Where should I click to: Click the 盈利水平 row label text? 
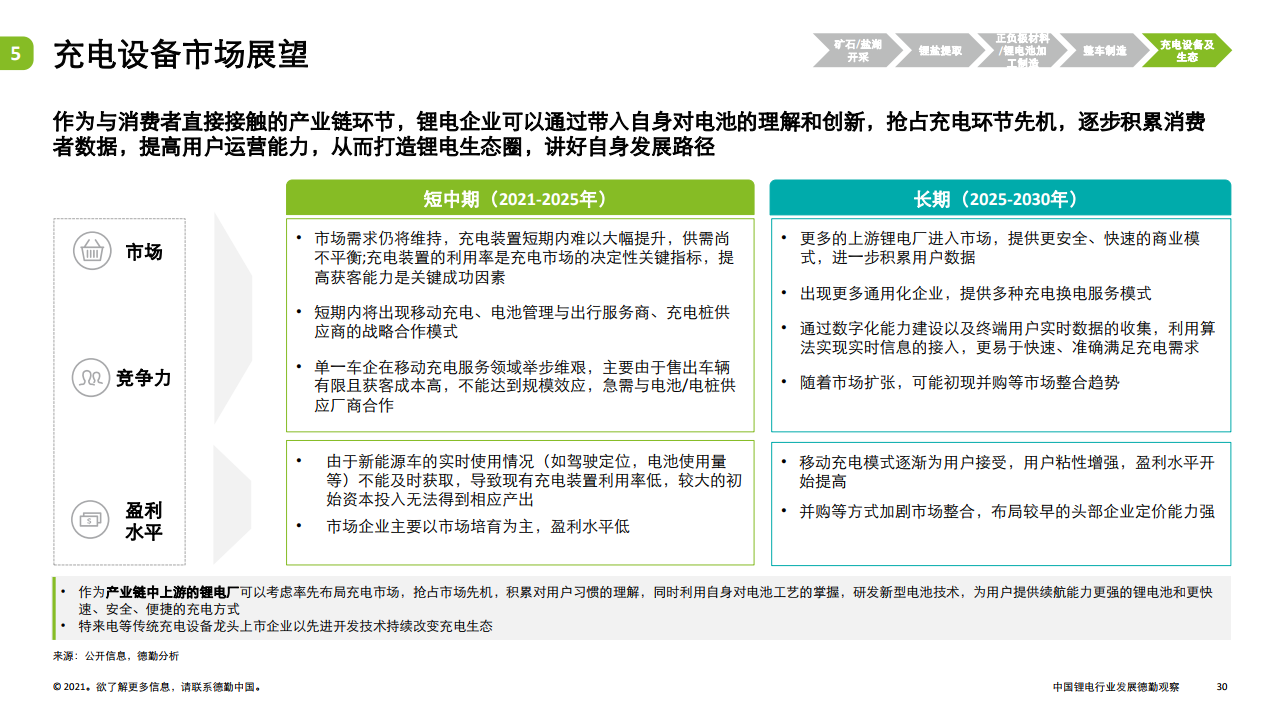pyautogui.click(x=144, y=520)
